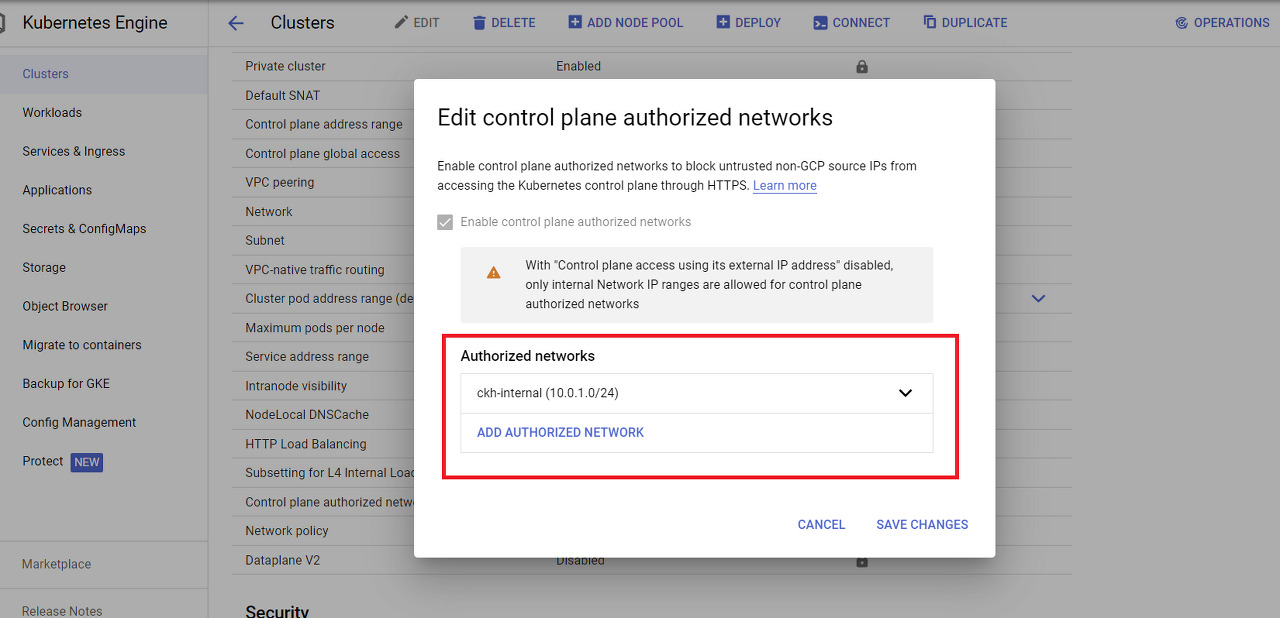Click the Learn more link
This screenshot has width=1280, height=618.
tap(785, 186)
